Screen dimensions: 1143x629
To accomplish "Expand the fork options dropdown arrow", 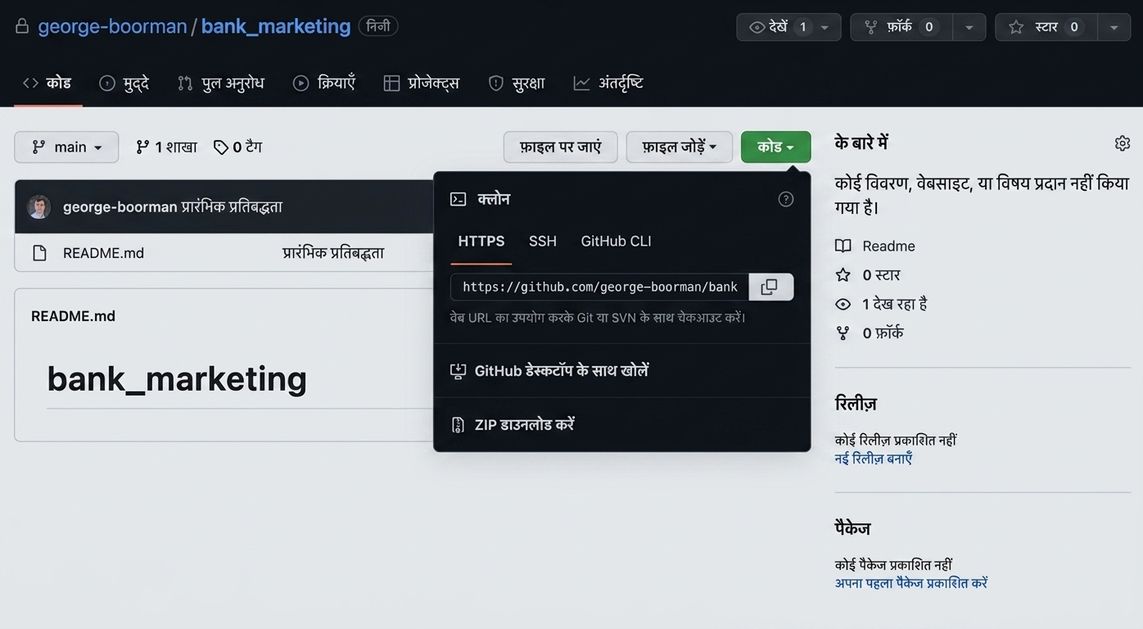I will click(969, 27).
